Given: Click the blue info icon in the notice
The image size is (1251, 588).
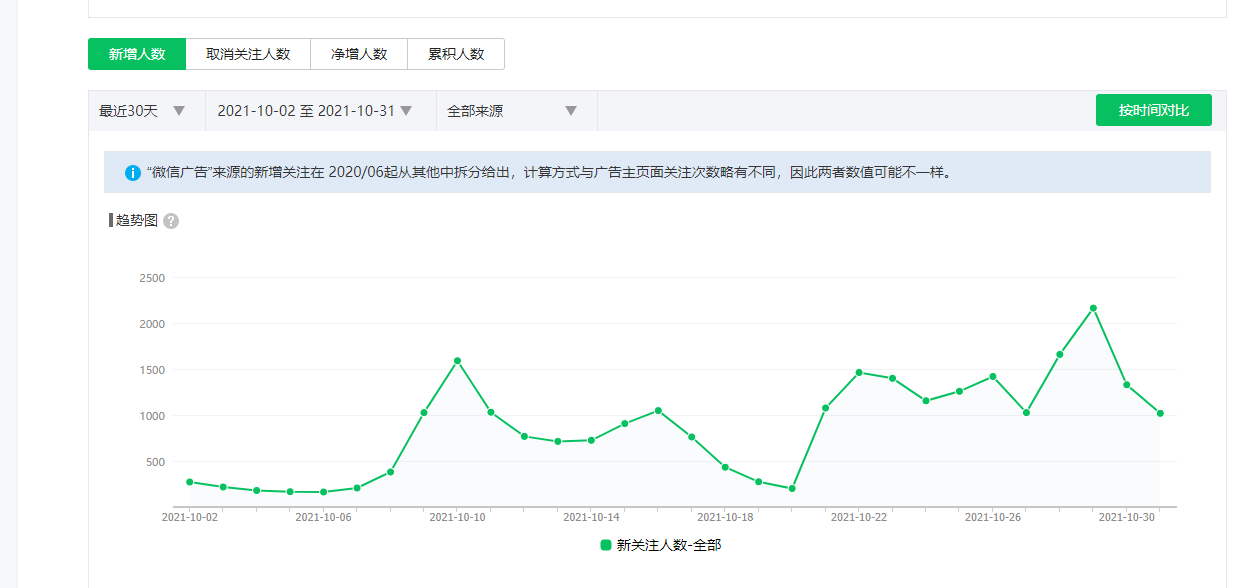Looking at the screenshot, I should point(133,173).
